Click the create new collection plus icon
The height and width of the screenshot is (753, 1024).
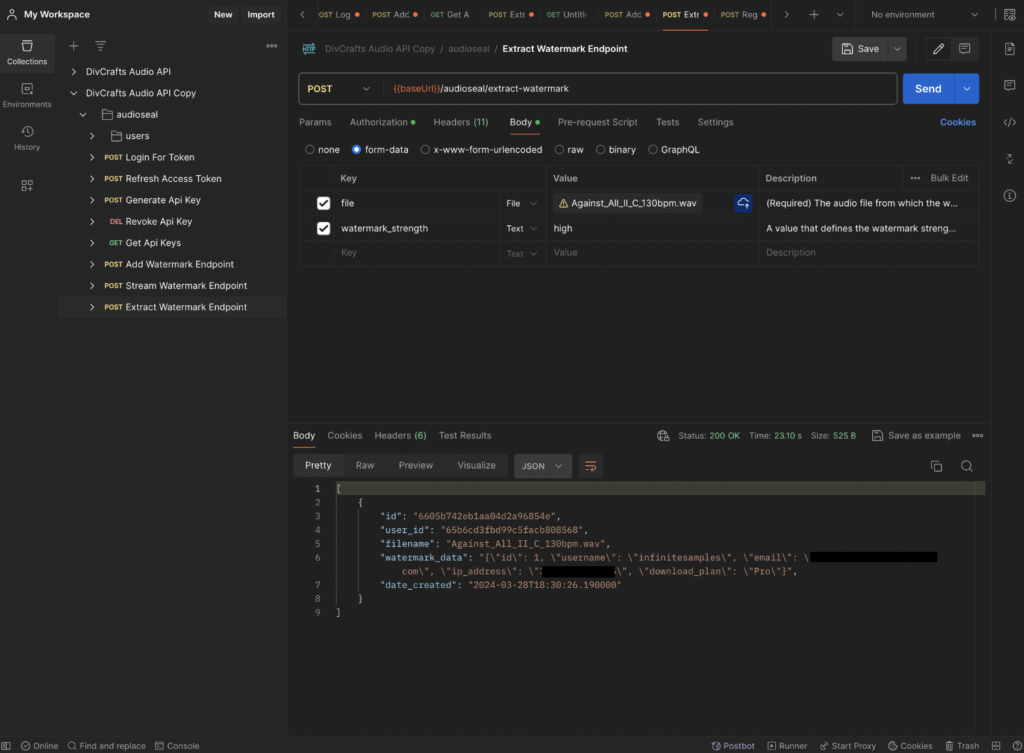point(73,46)
